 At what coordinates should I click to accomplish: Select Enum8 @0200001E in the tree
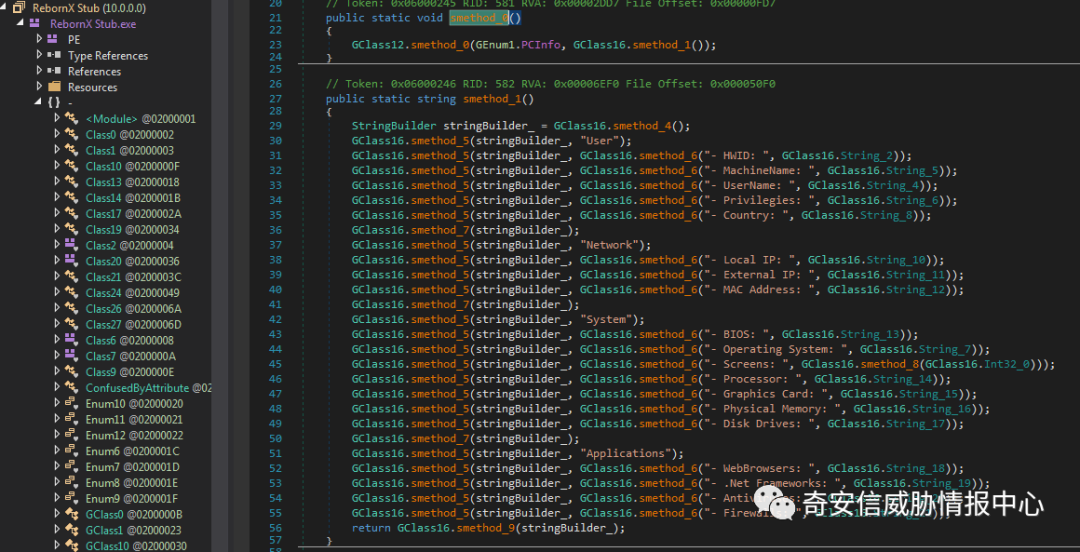[x=132, y=482]
